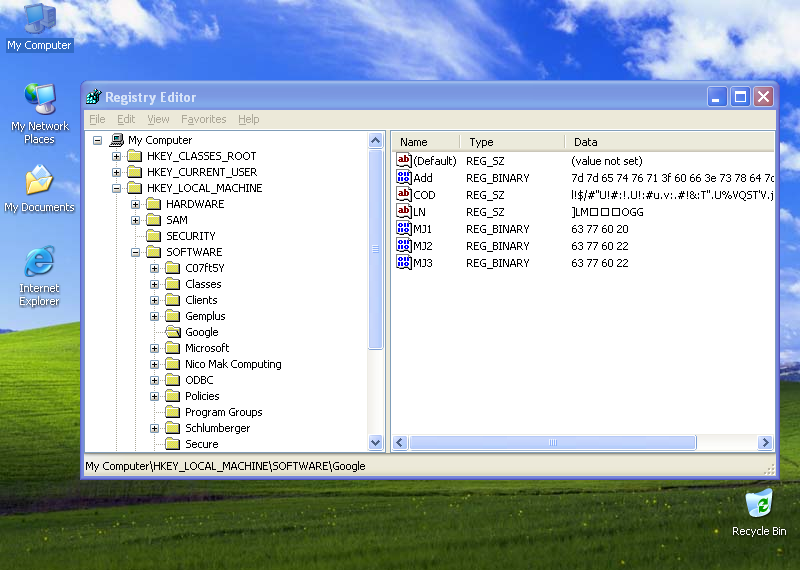This screenshot has height=570, width=800.
Task: Click the binary icon of MJ2 value
Action: (x=404, y=245)
